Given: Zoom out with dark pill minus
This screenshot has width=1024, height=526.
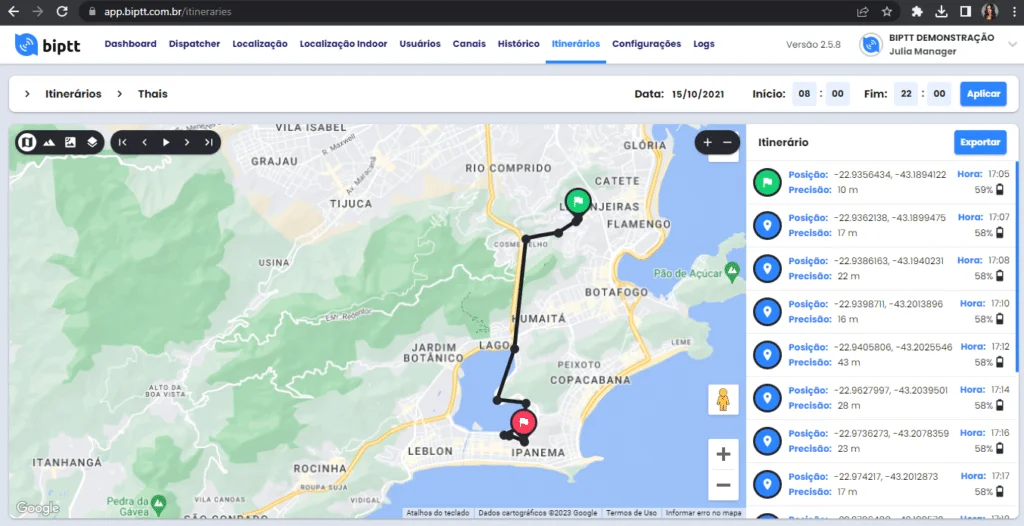Looking at the screenshot, I should (727, 142).
